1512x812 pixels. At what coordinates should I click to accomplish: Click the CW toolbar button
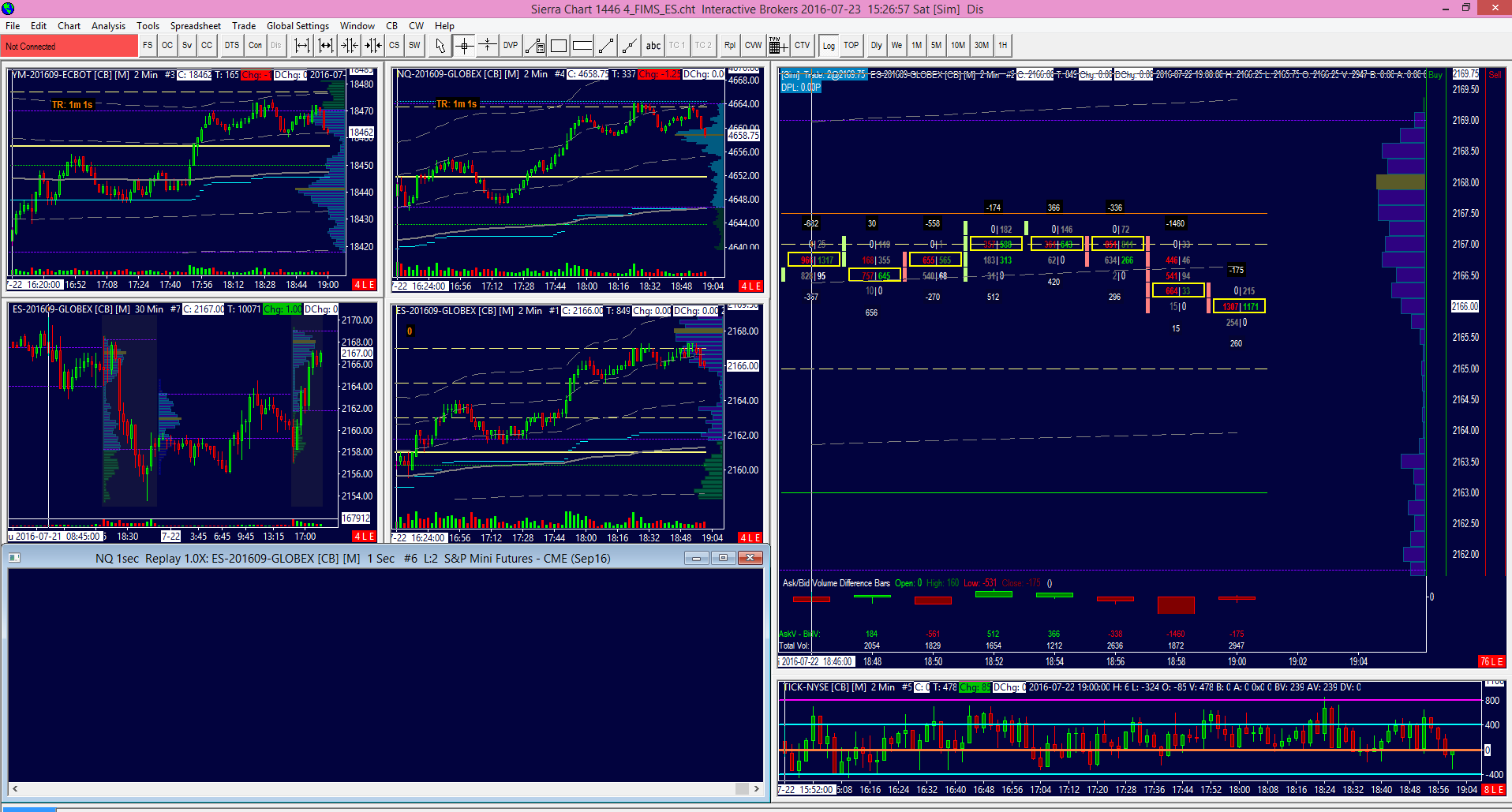[x=754, y=46]
